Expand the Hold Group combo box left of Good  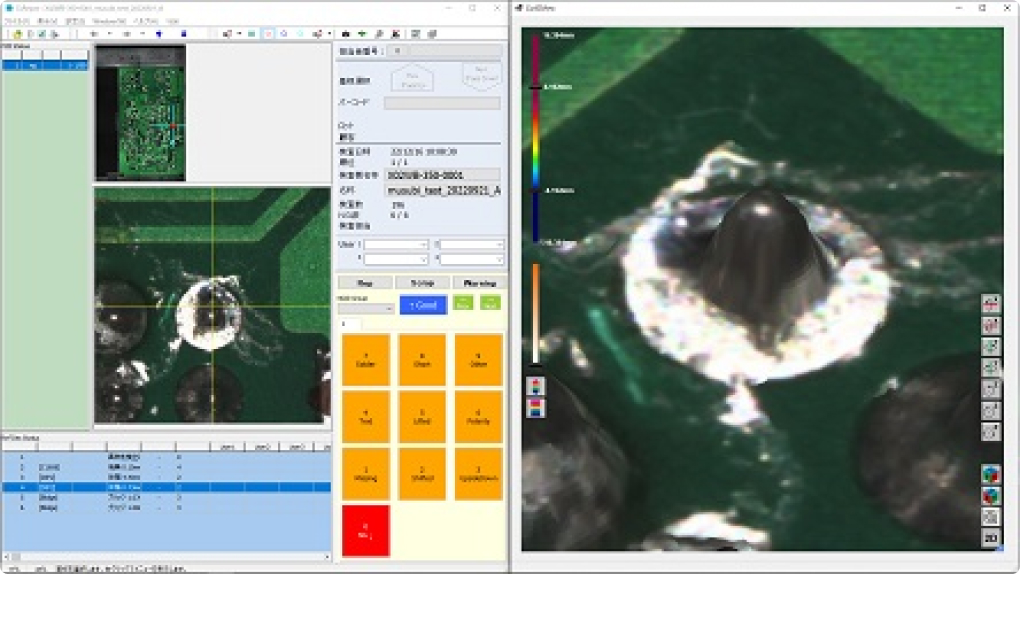coord(365,309)
